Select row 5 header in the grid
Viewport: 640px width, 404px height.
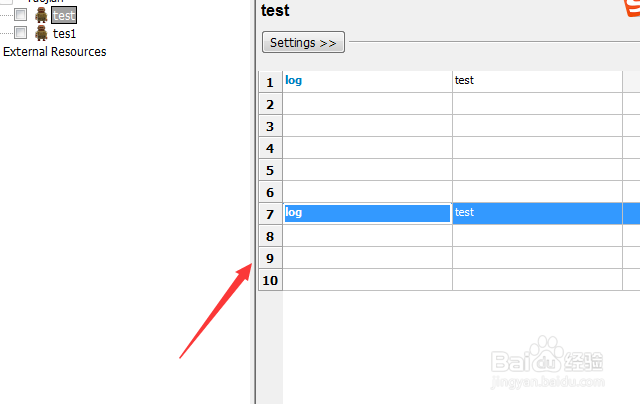coord(270,170)
